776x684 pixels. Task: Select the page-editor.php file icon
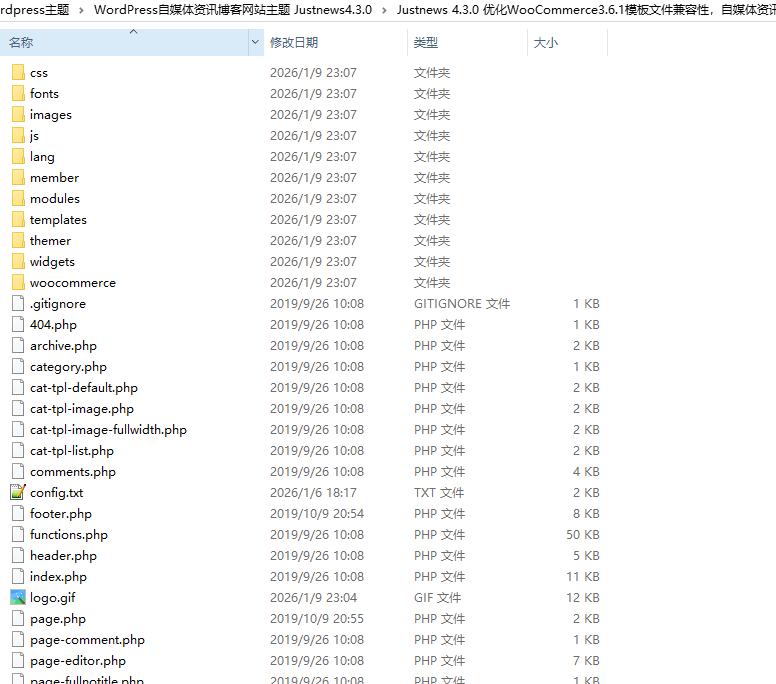(x=18, y=660)
